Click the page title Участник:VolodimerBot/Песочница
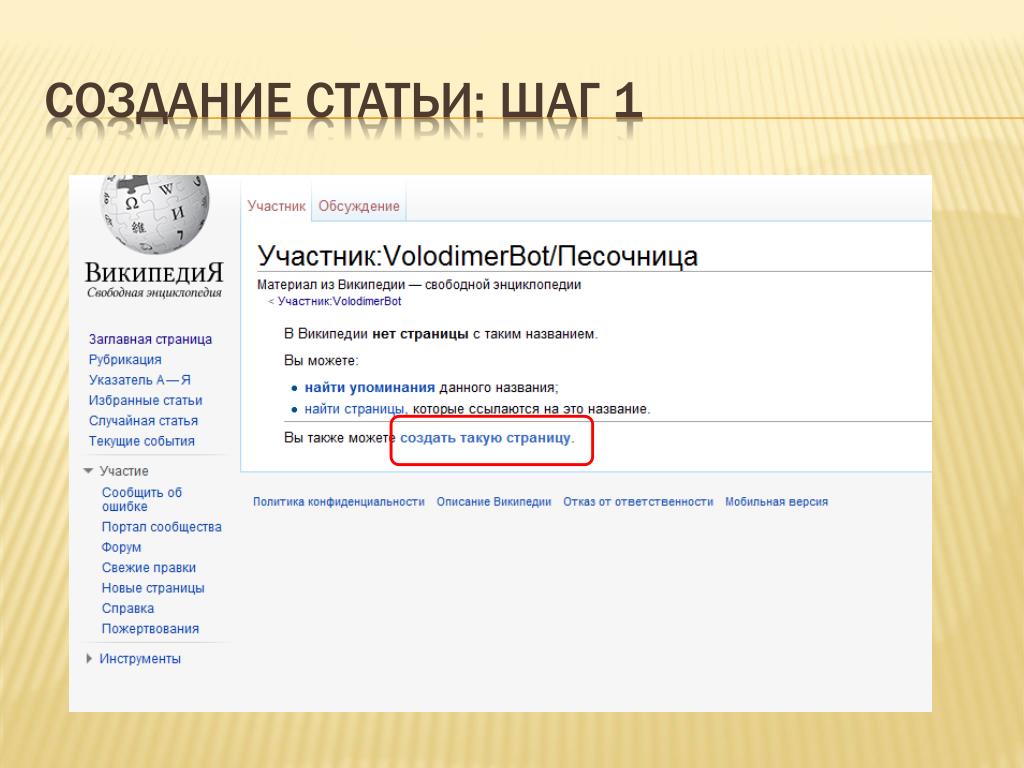The height and width of the screenshot is (768, 1024). coord(477,255)
